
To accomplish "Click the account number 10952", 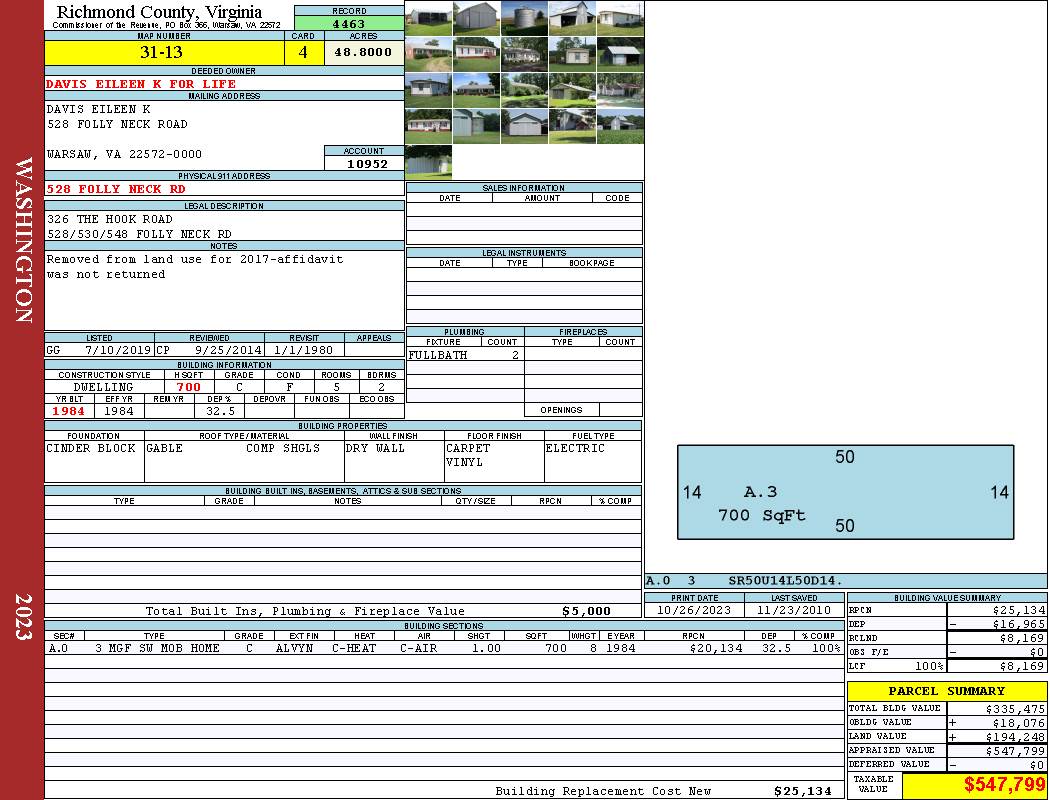I will pos(367,164).
